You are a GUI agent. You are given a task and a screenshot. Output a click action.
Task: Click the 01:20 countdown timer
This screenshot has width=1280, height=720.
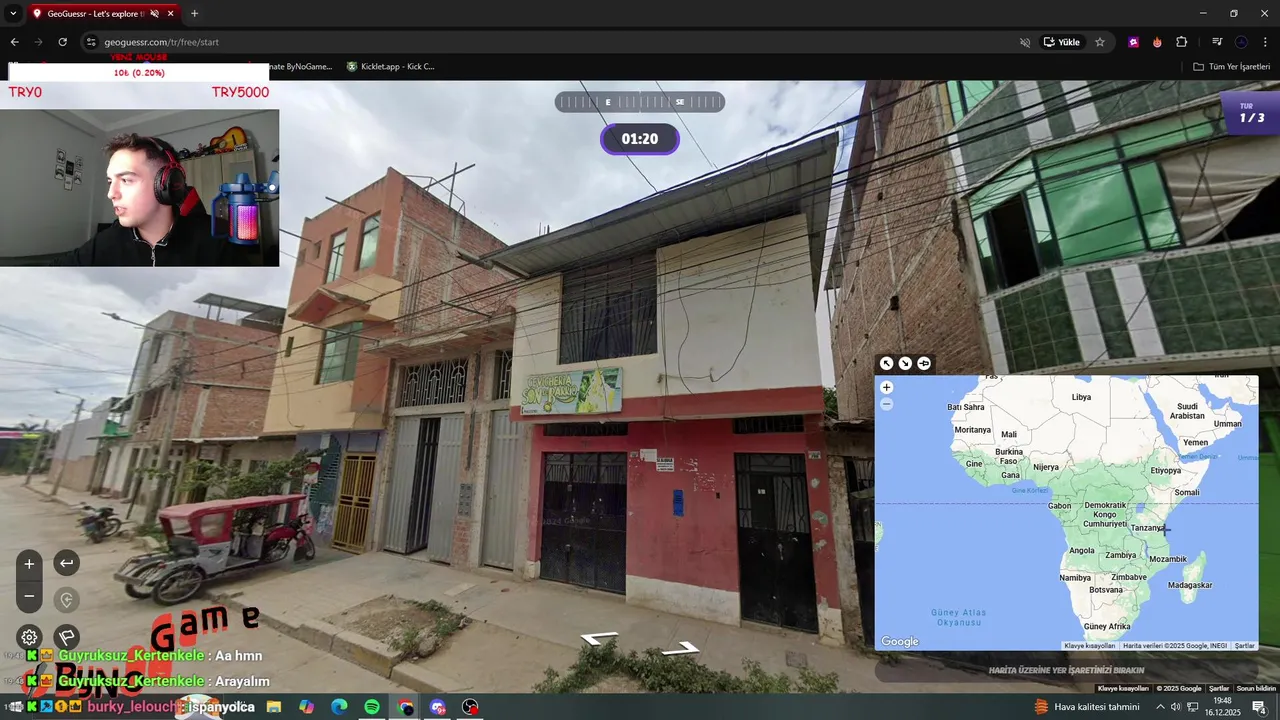pos(640,139)
